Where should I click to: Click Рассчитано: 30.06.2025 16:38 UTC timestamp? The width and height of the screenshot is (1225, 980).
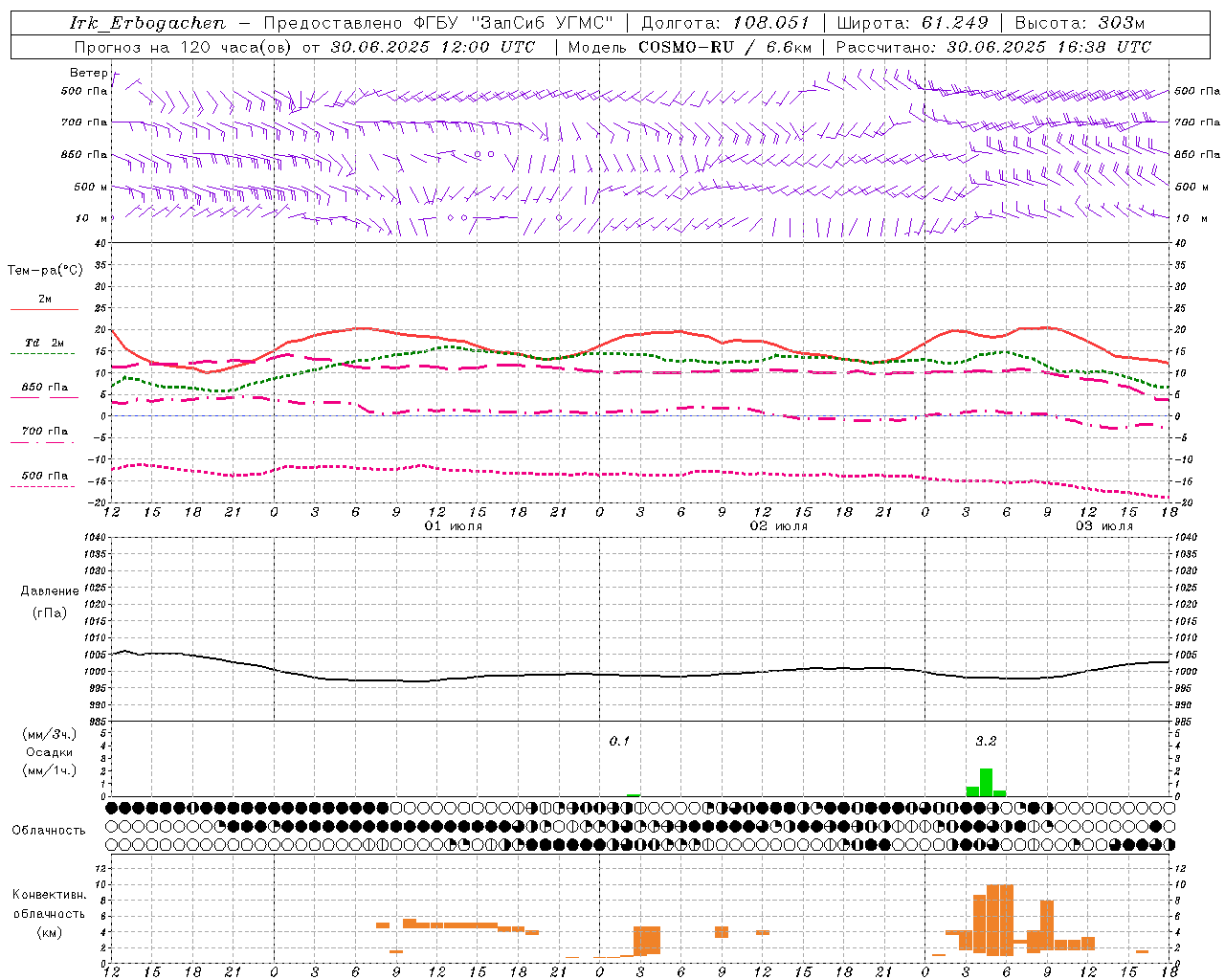pyautogui.click(x=993, y=47)
